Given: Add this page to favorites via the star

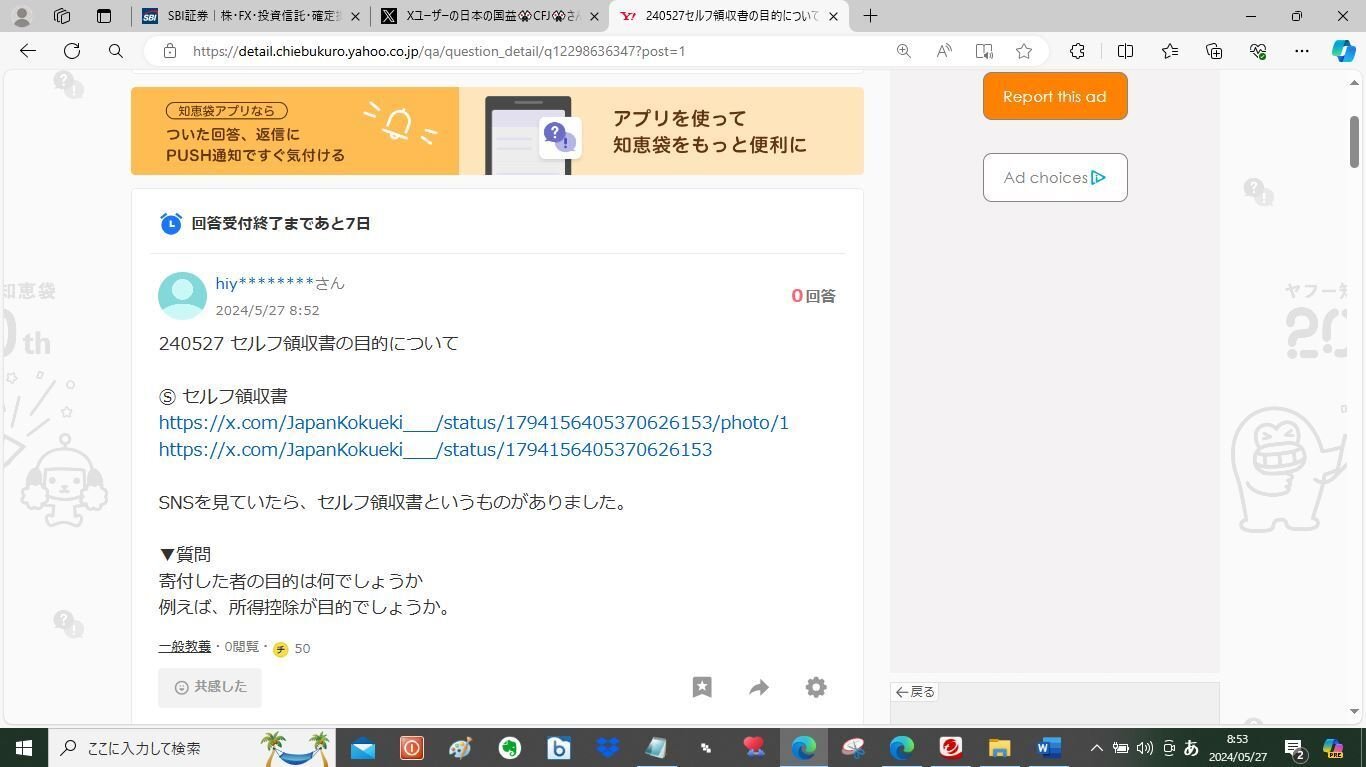Looking at the screenshot, I should click(x=1023, y=51).
